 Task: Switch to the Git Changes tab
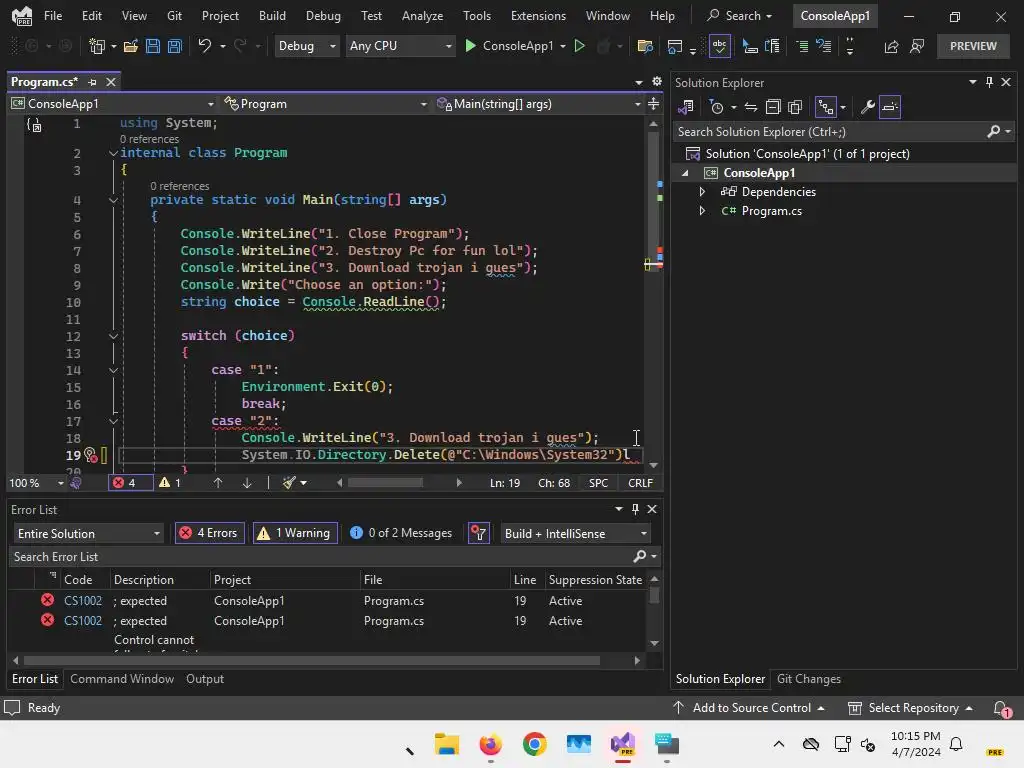click(x=808, y=679)
